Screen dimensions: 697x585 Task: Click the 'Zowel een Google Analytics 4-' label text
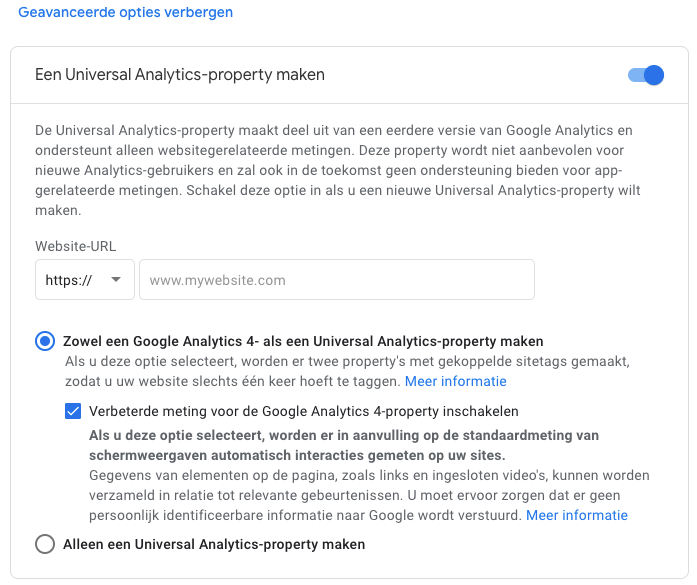click(x=303, y=341)
